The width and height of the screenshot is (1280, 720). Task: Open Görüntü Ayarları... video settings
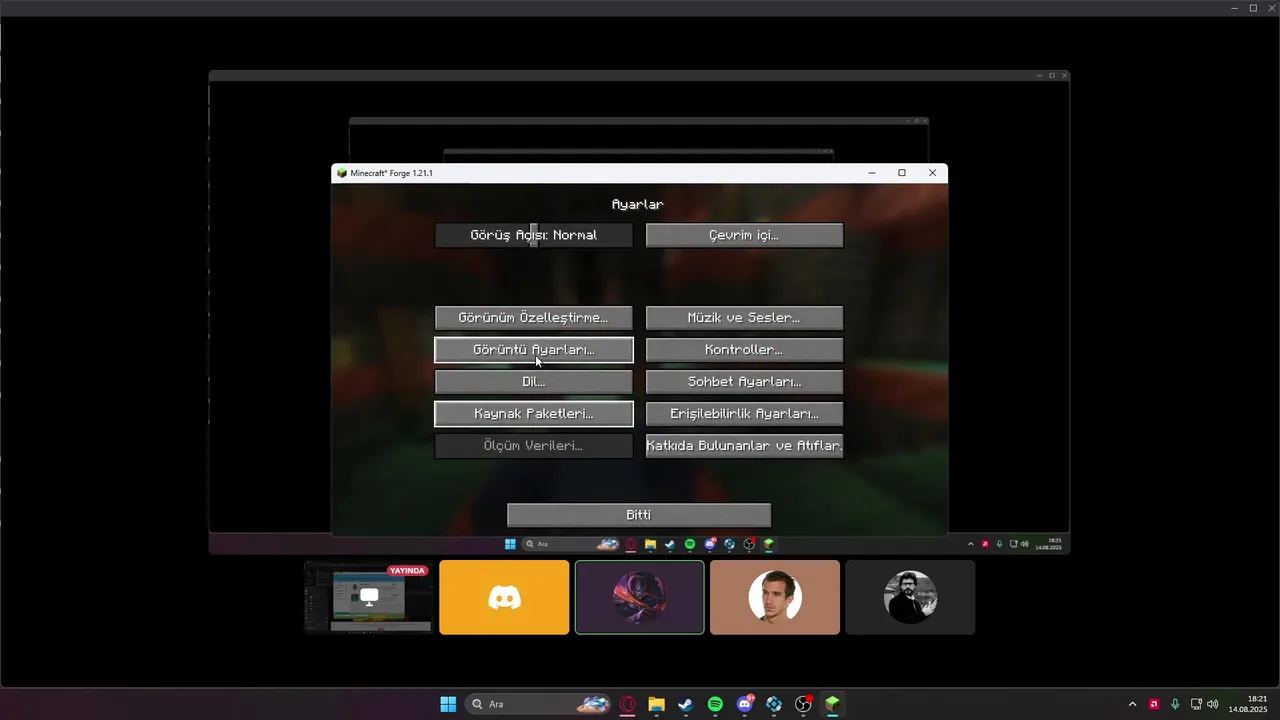[x=534, y=350]
